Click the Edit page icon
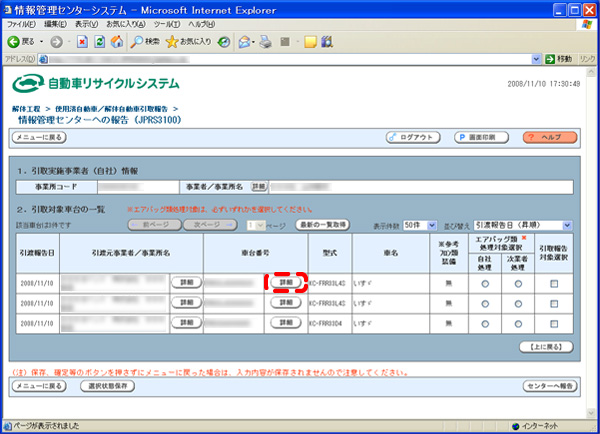This screenshot has width=600, height=434. point(285,42)
